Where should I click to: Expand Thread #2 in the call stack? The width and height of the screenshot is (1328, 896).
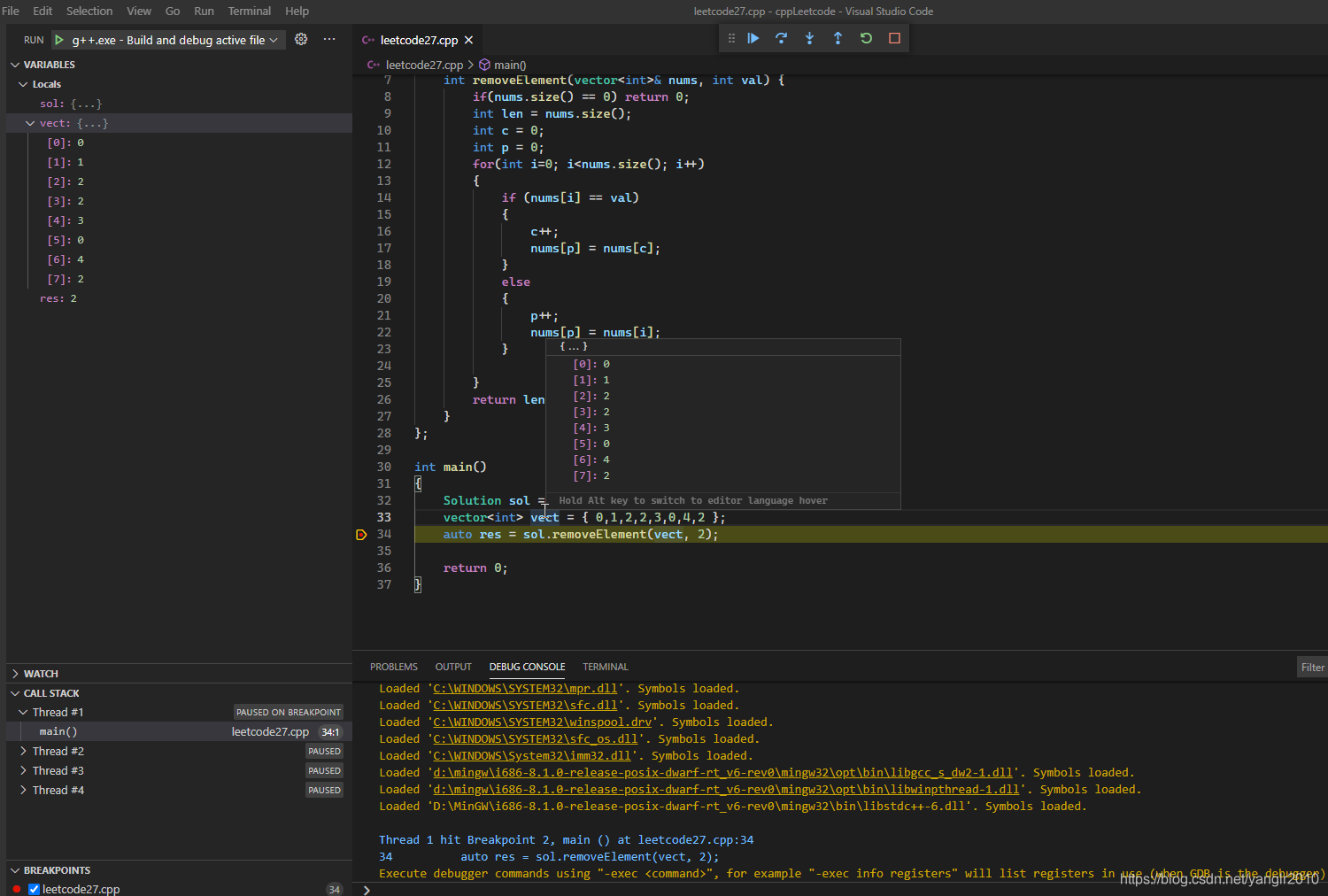tap(23, 751)
